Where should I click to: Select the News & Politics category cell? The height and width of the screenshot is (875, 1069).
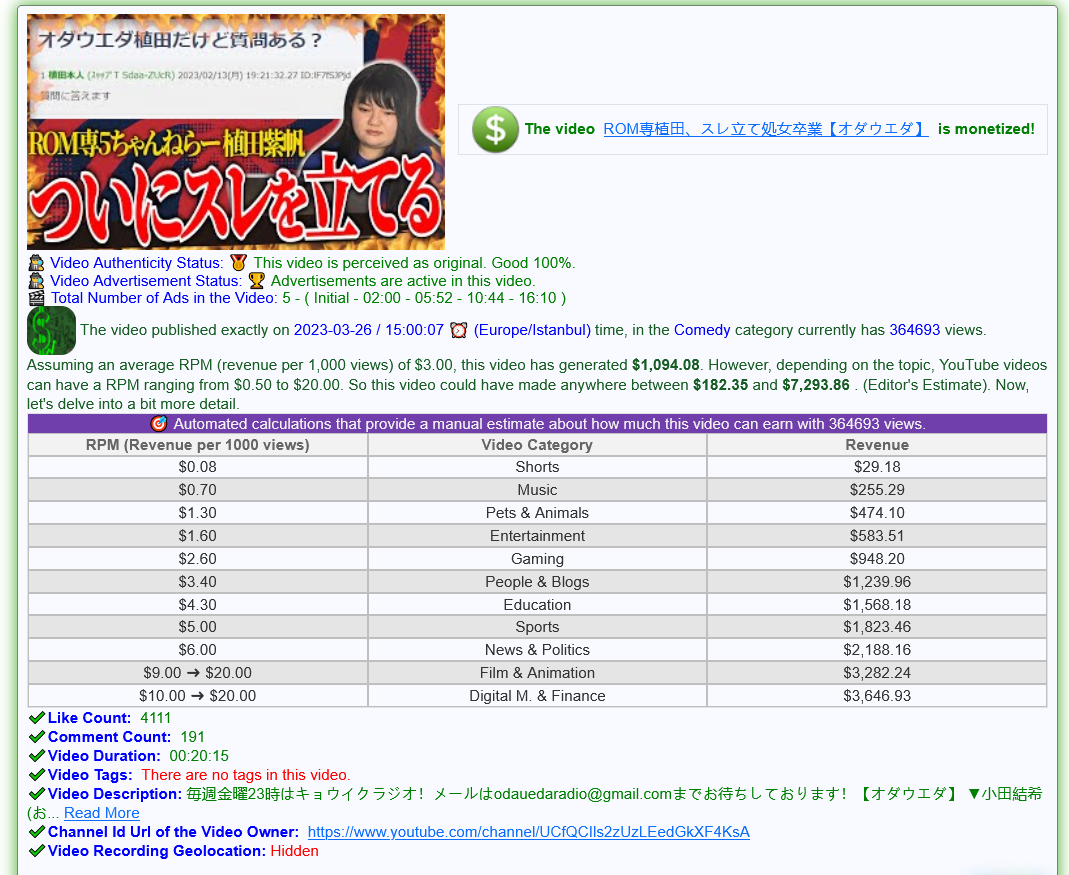tap(537, 650)
